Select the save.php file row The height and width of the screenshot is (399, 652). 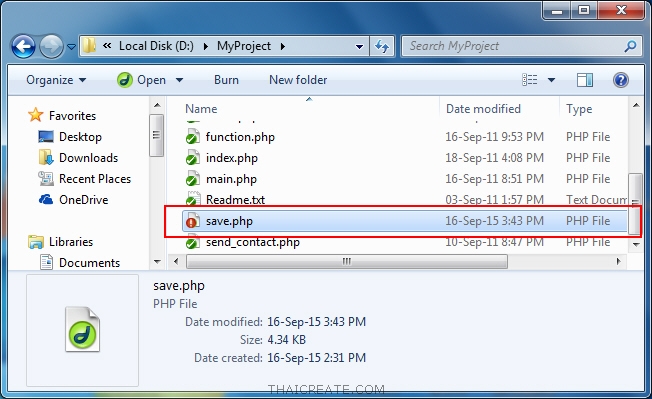[x=405, y=221]
